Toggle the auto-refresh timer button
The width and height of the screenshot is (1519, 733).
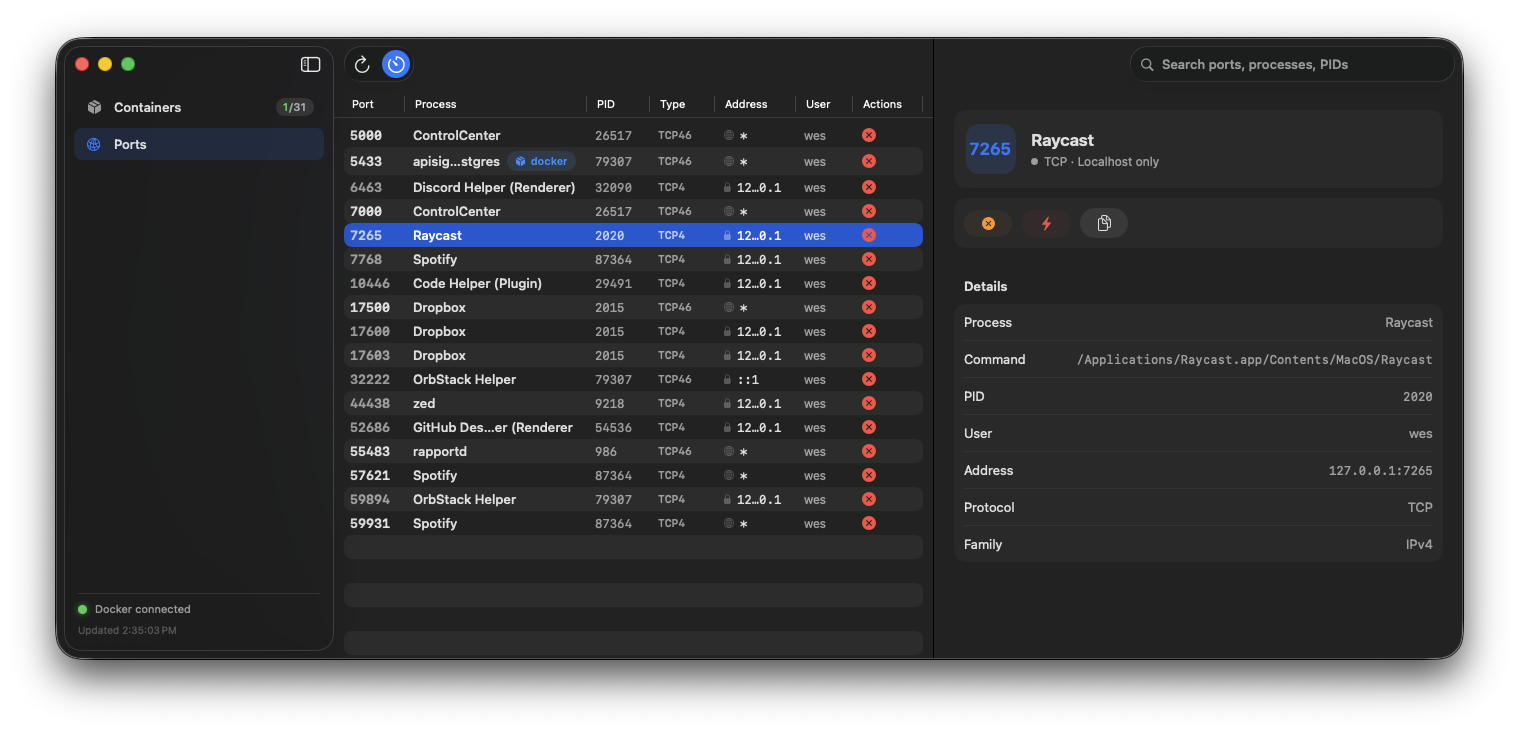tap(396, 64)
